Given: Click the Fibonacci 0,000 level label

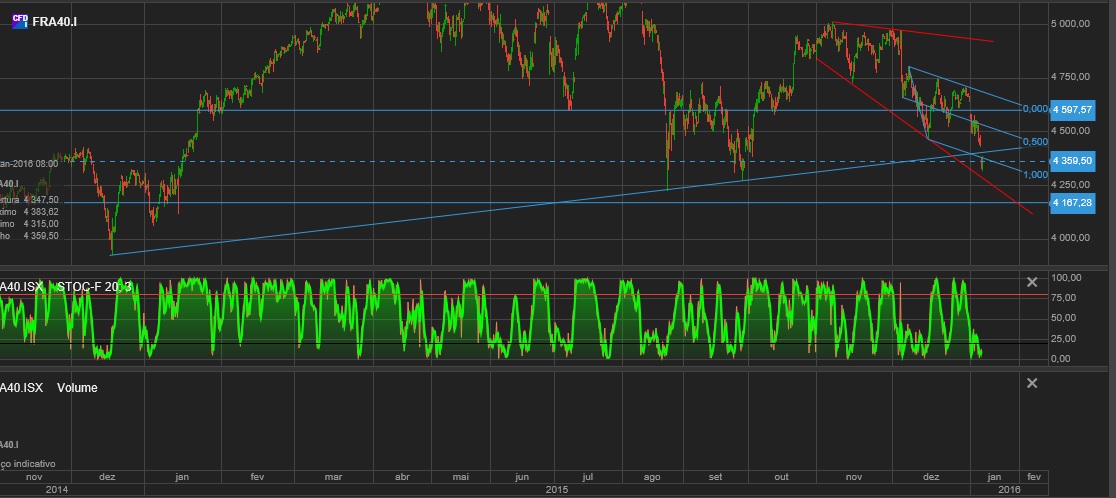Looking at the screenshot, I should pos(1035,108).
